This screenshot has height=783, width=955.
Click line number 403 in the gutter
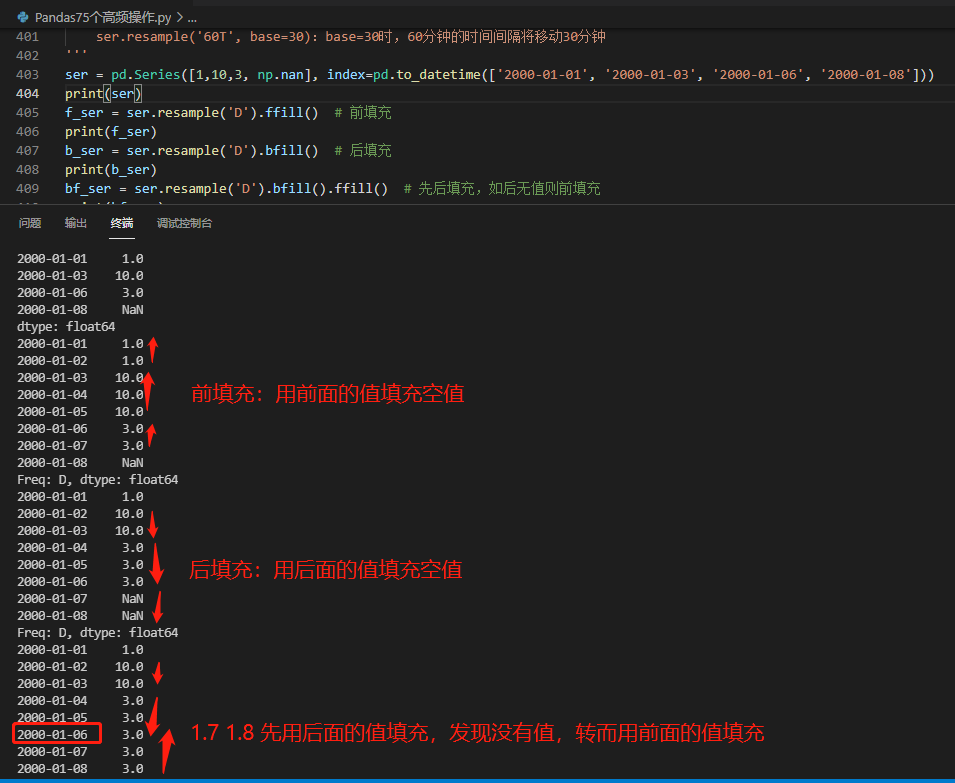27,74
